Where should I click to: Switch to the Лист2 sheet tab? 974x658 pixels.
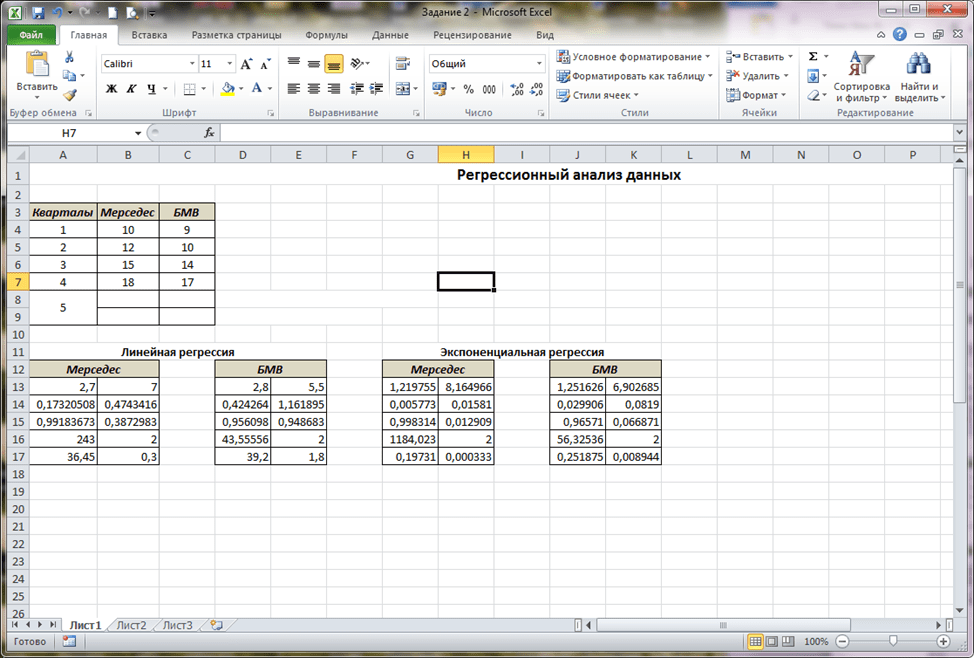(131, 625)
